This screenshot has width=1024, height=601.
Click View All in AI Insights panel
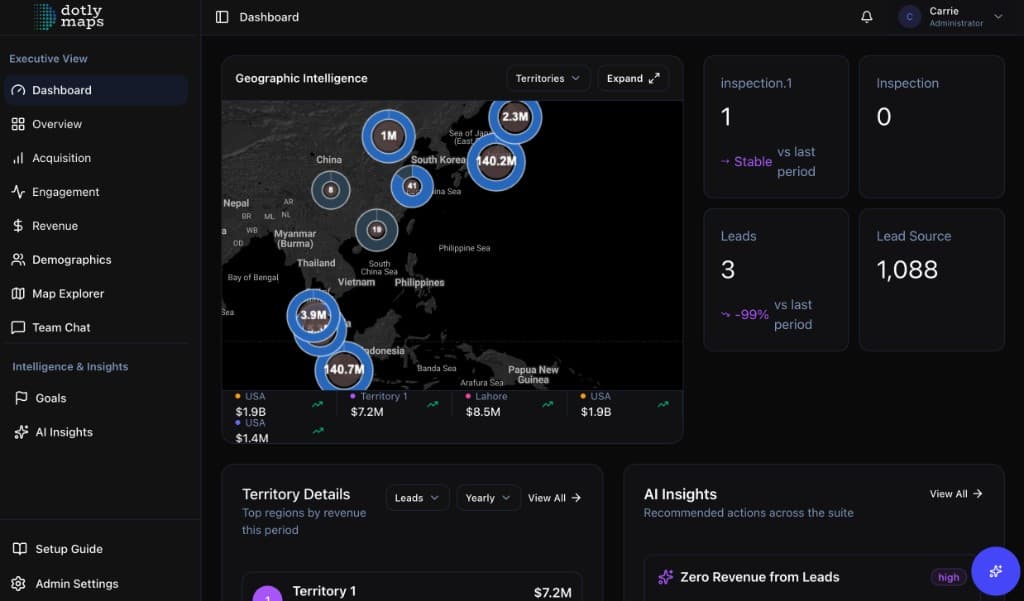[956, 494]
